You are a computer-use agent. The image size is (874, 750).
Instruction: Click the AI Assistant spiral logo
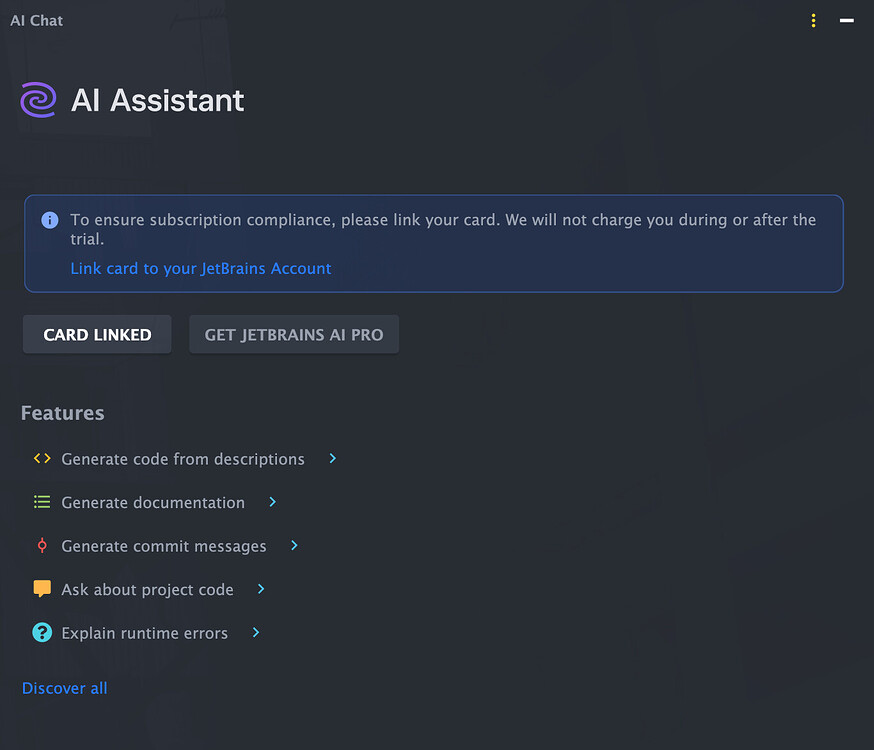point(38,100)
